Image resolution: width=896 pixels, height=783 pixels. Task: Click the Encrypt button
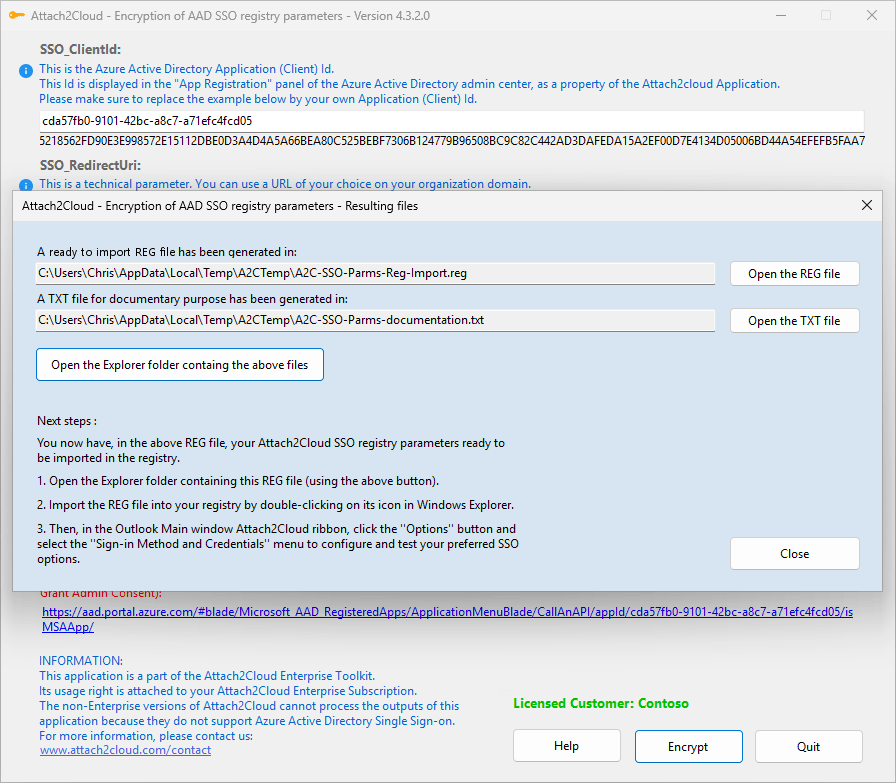pyautogui.click(x=688, y=746)
